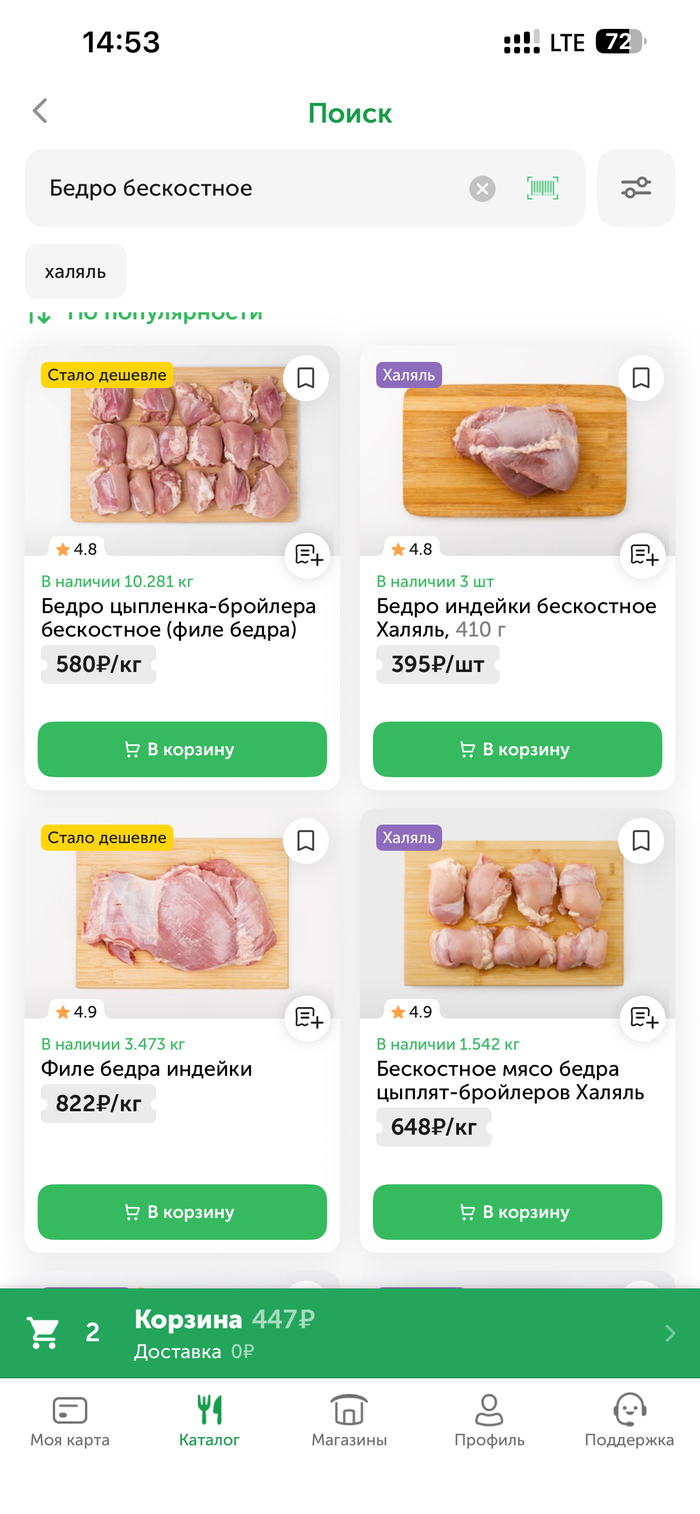Add Филе бедра индейки to cart
This screenshot has width=700, height=1514.
[x=182, y=1212]
